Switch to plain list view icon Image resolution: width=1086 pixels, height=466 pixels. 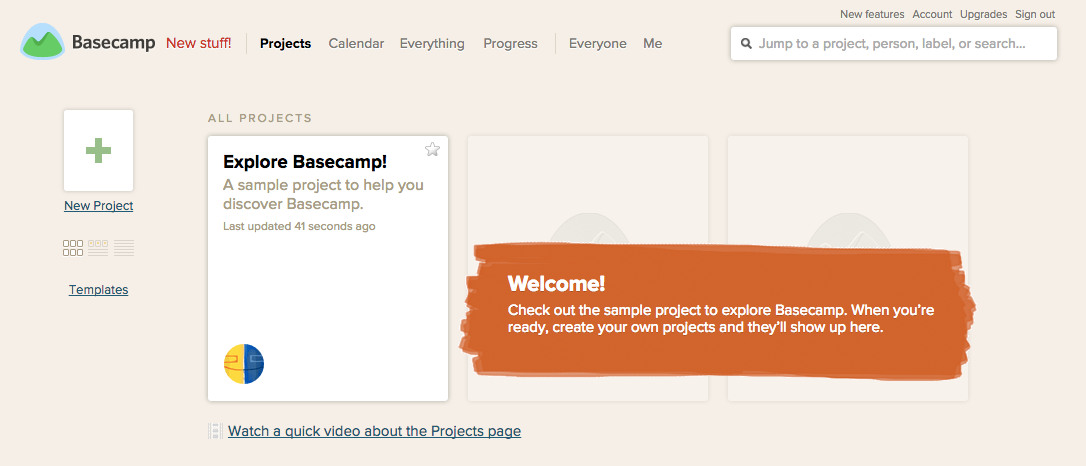pos(124,248)
